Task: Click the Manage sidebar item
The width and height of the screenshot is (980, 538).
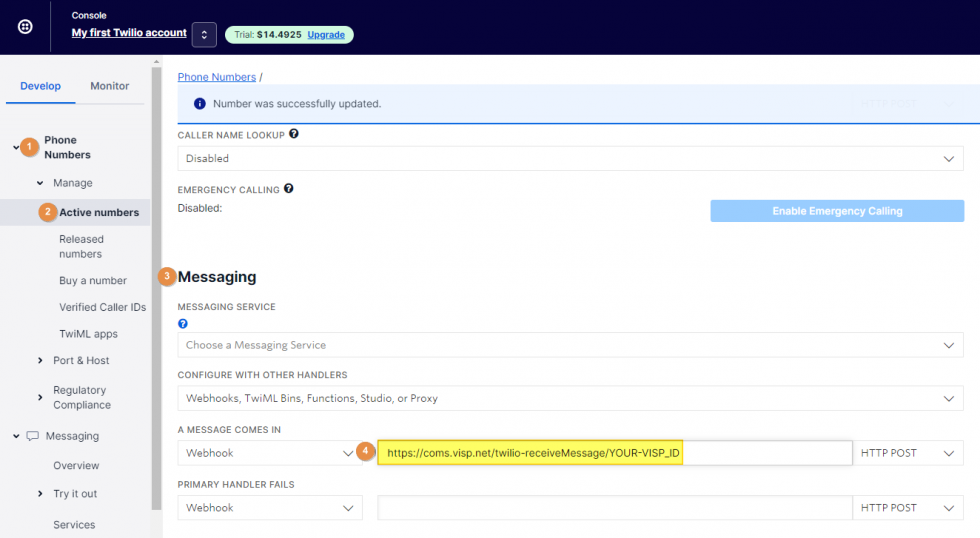Action: 72,183
